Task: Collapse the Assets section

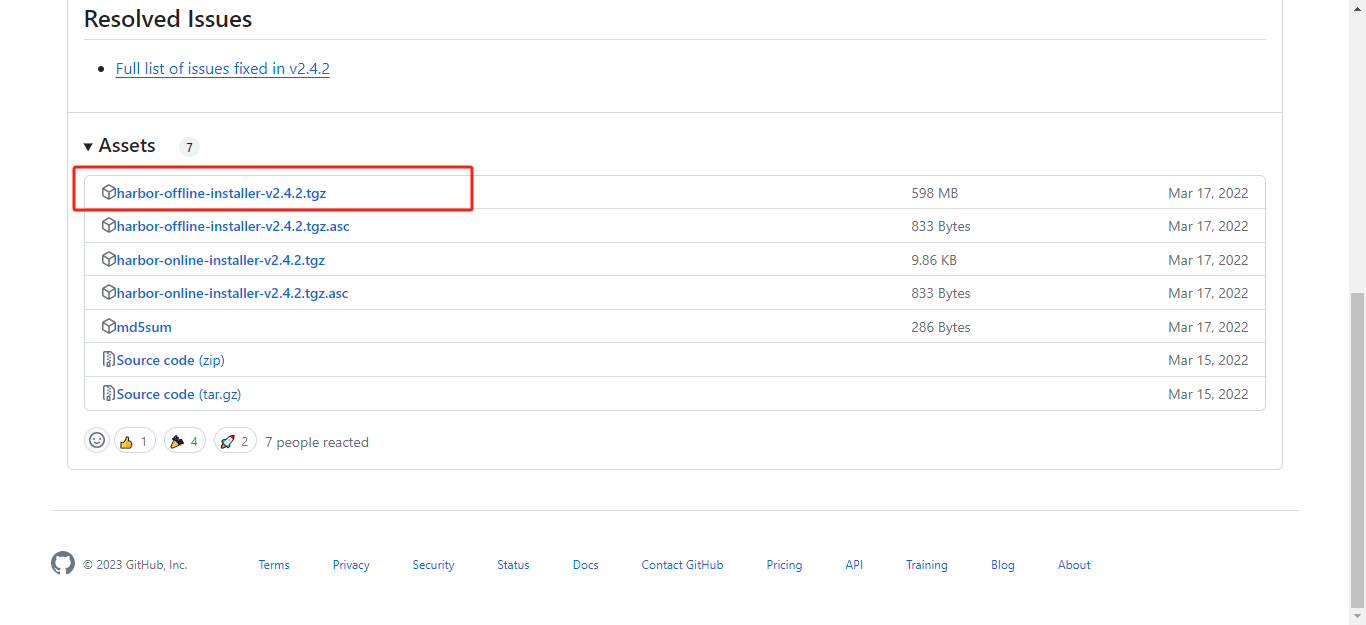Action: tap(120, 146)
